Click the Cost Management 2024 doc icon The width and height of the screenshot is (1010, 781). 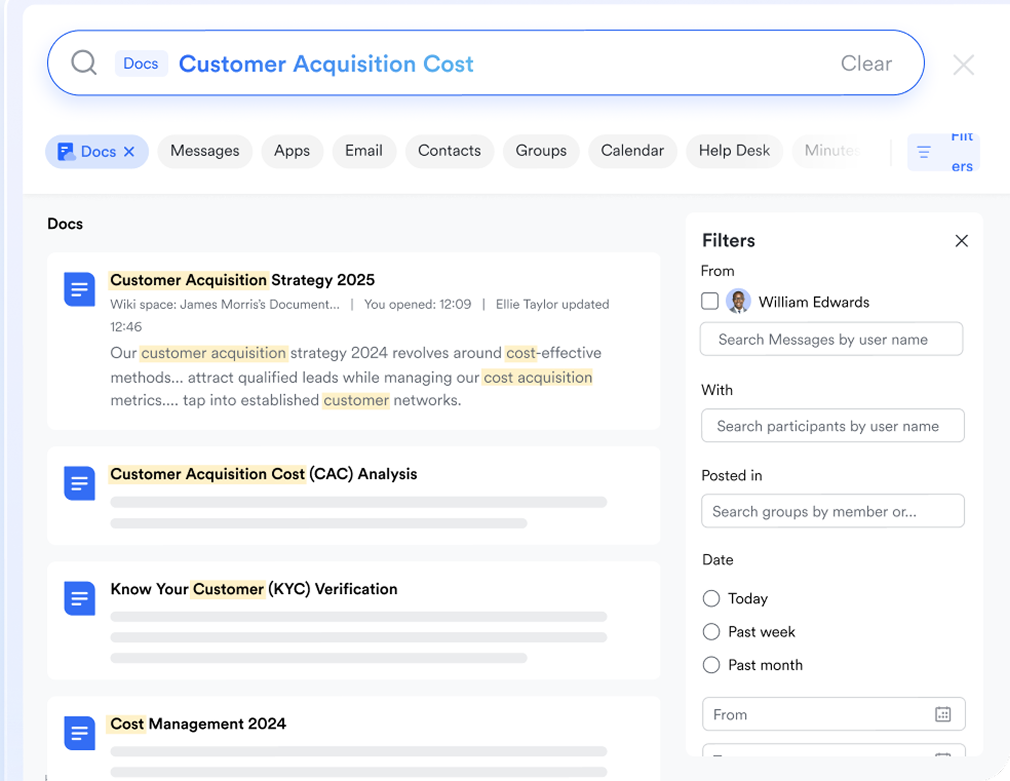point(80,733)
